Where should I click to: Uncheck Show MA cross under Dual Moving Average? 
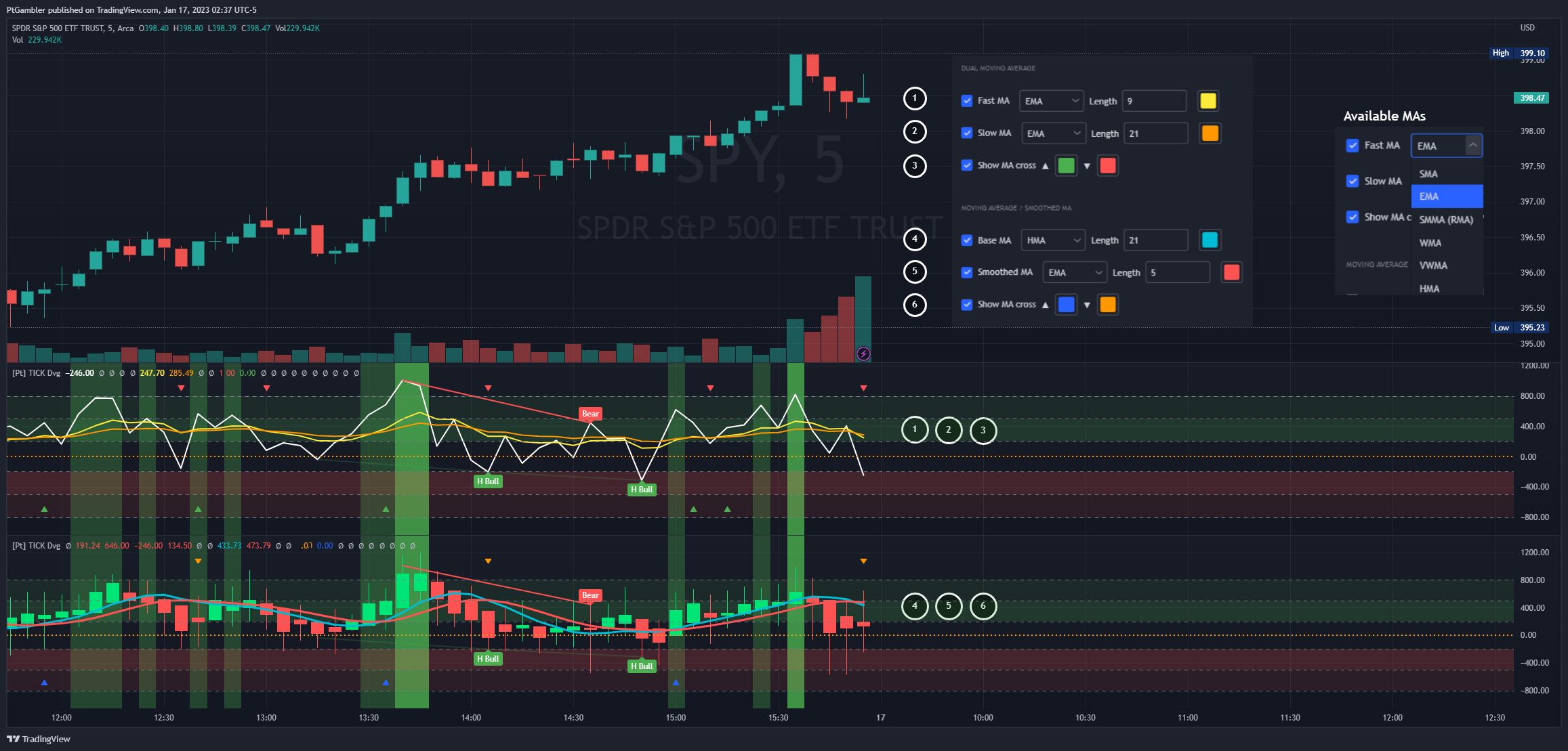point(967,165)
